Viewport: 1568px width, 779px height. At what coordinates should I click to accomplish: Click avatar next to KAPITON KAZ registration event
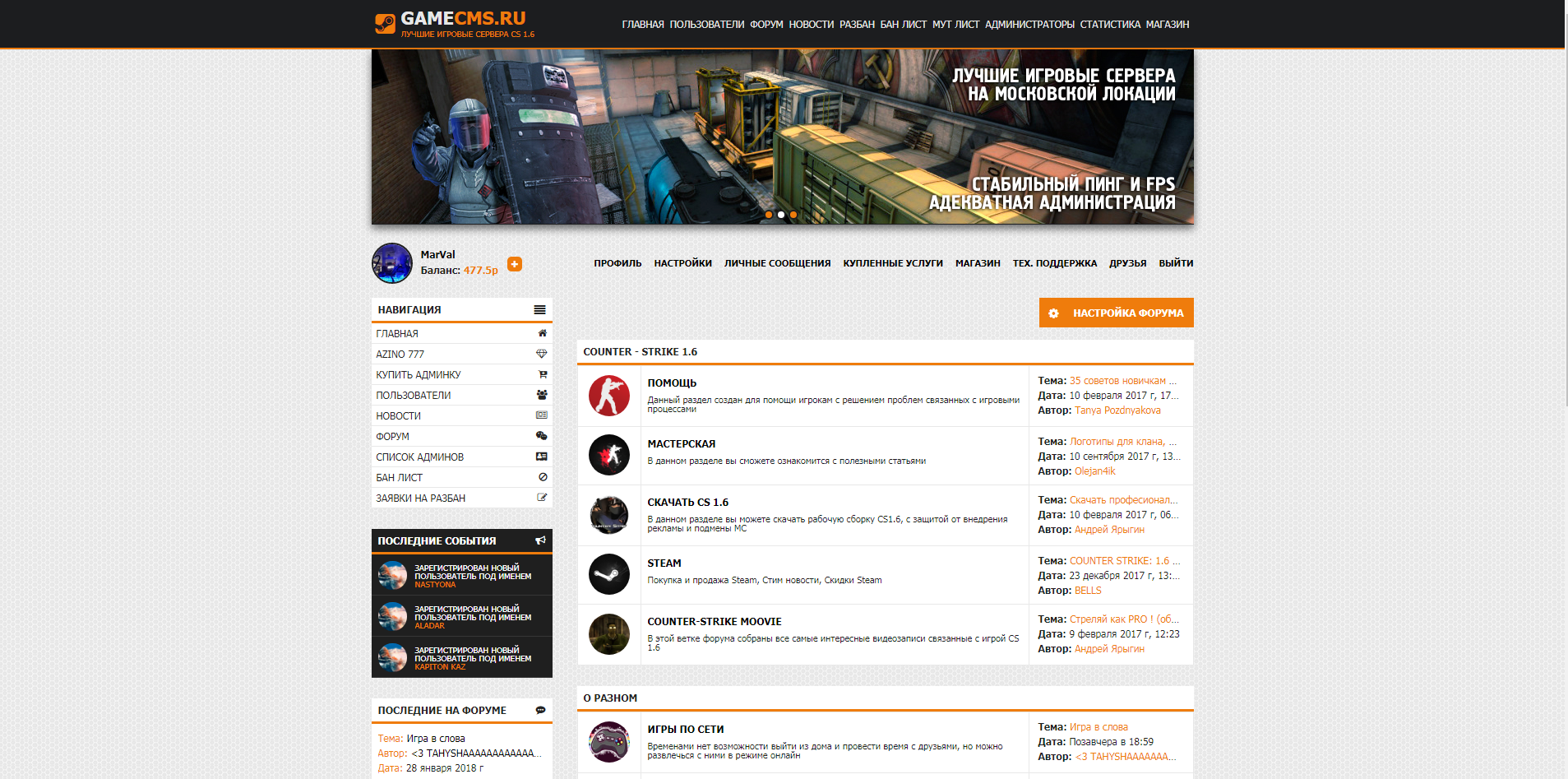click(x=392, y=657)
